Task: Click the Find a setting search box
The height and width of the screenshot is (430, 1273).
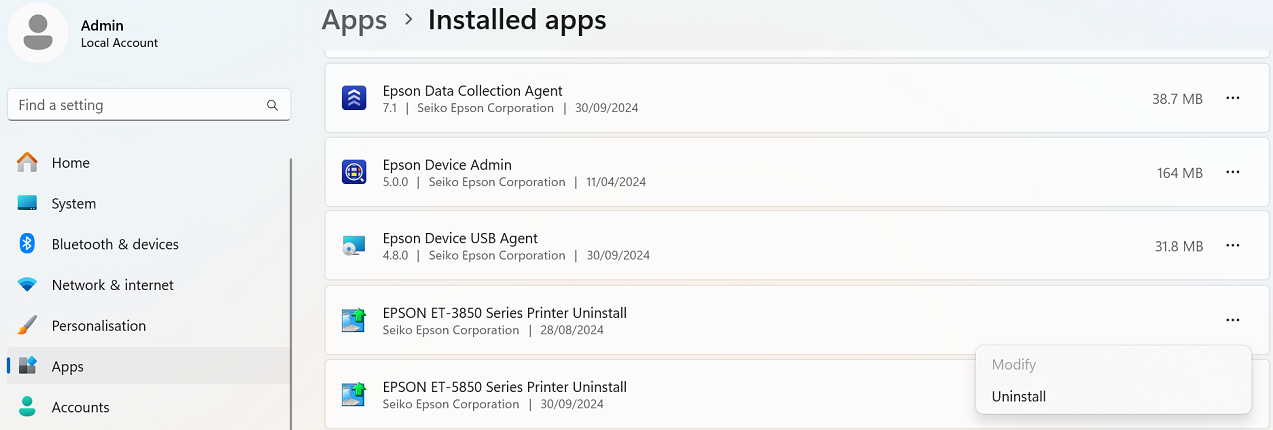Action: click(x=140, y=105)
